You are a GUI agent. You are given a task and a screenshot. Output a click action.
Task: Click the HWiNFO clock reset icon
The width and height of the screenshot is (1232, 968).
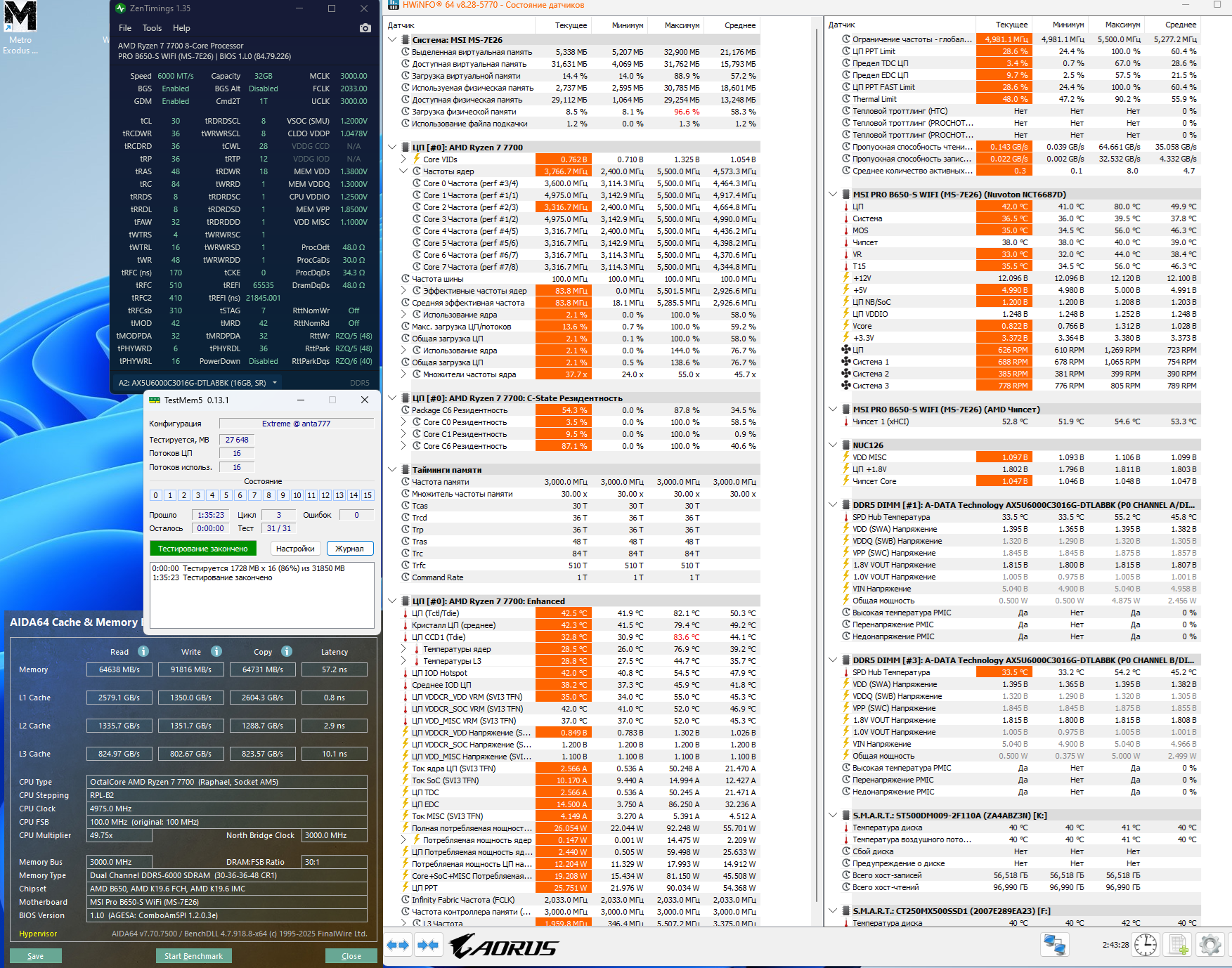(1146, 945)
